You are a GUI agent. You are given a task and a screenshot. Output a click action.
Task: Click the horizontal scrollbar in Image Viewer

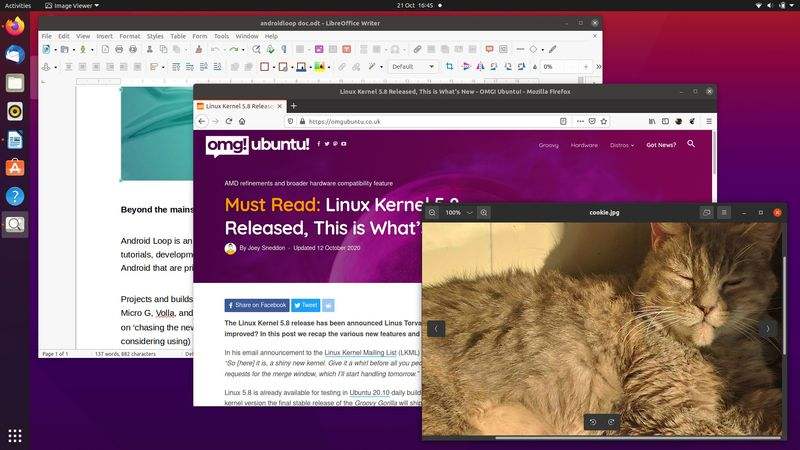(638, 437)
